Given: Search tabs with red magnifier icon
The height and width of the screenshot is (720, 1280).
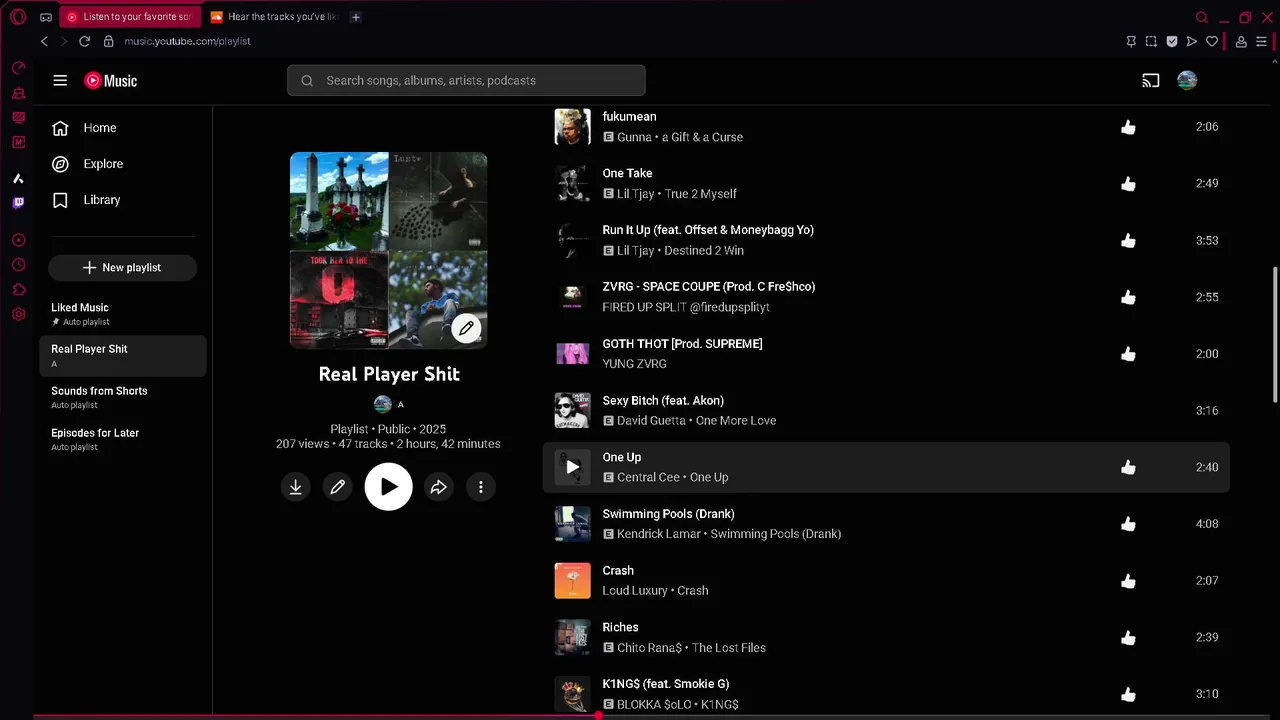Looking at the screenshot, I should 1202,17.
